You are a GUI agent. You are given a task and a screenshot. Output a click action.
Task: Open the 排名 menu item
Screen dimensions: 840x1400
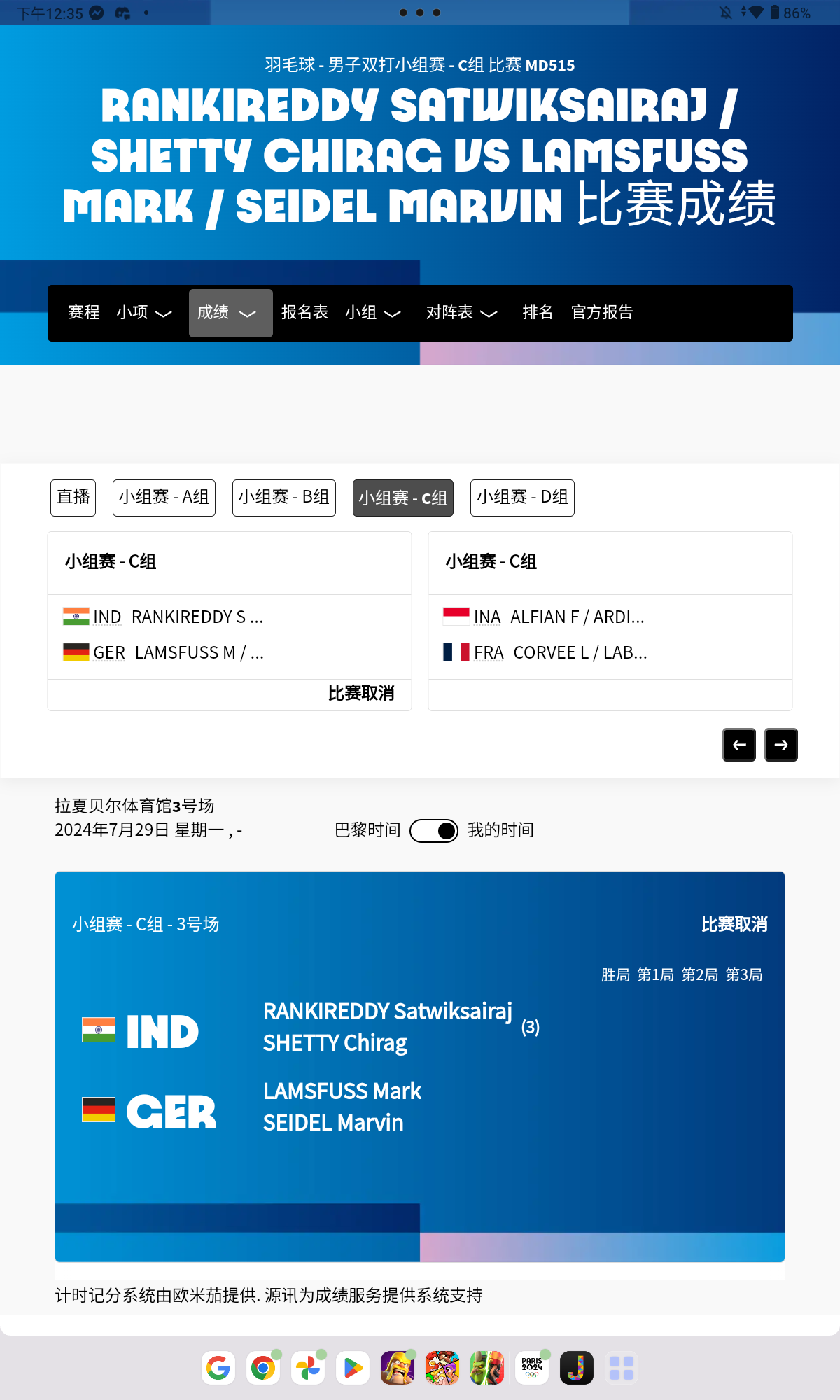pos(538,312)
